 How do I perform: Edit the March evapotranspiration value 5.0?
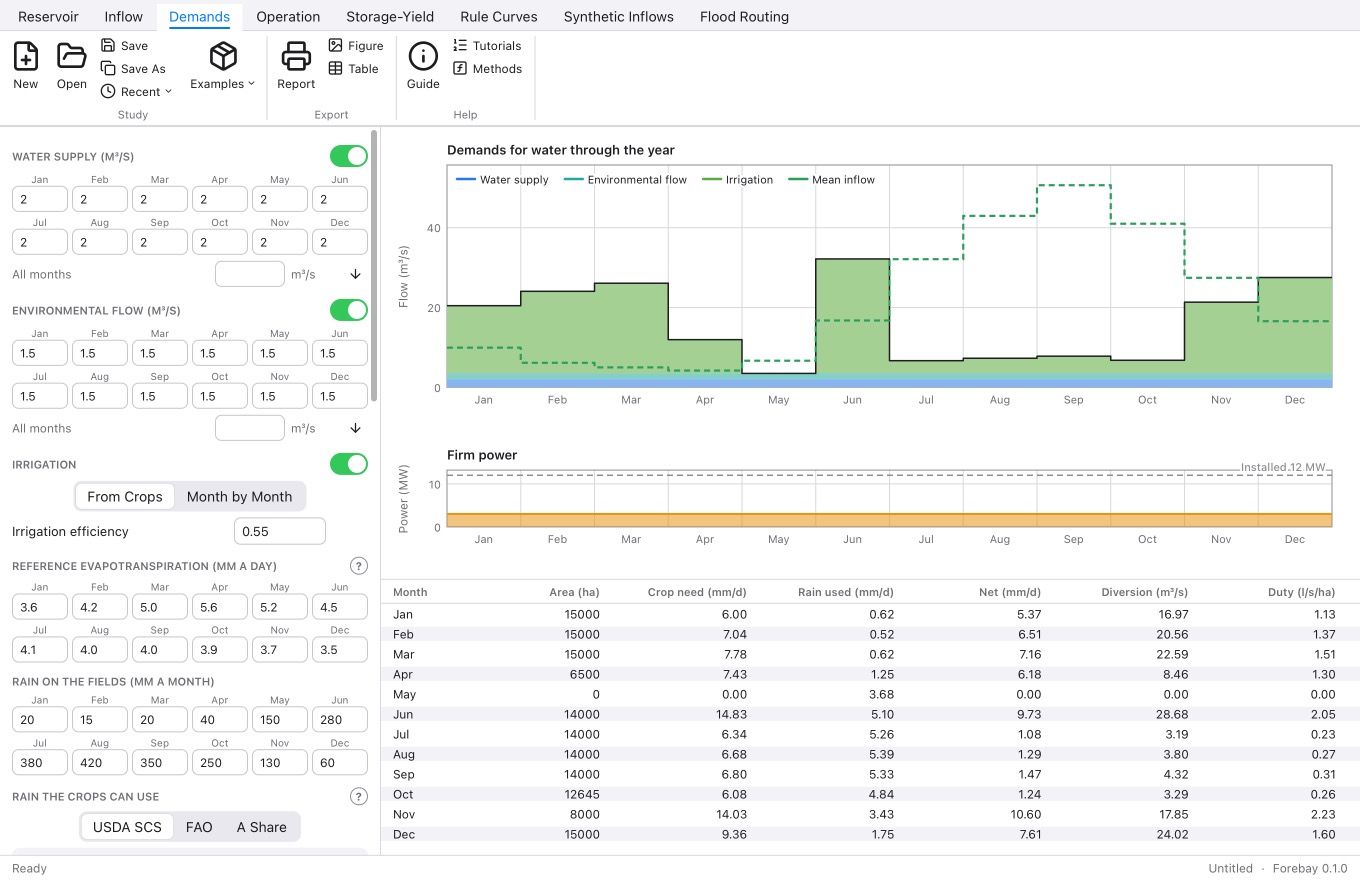160,607
